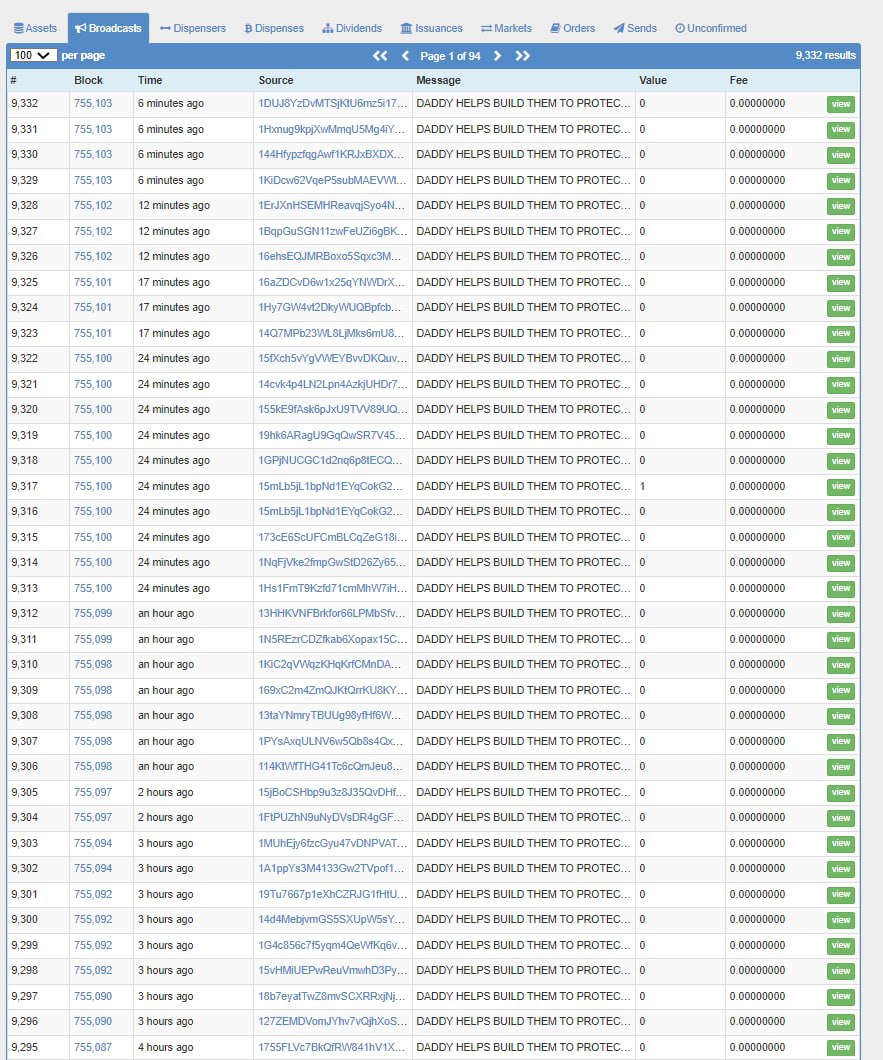
Task: Open source address 1Hy7GW4vt2DkyWUQBpfcb
Action: pyautogui.click(x=330, y=308)
